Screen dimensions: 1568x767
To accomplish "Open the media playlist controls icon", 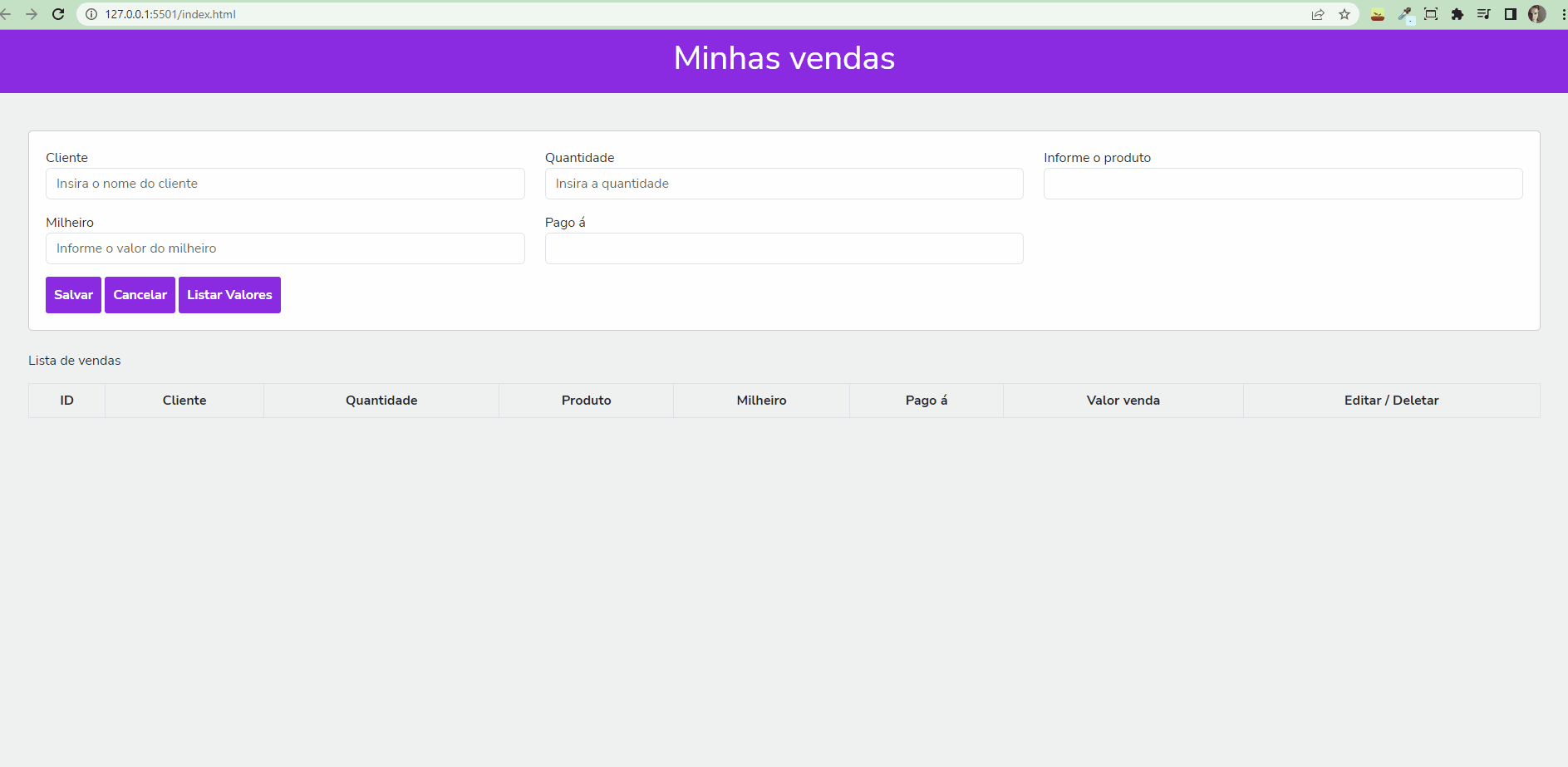I will tap(1485, 14).
